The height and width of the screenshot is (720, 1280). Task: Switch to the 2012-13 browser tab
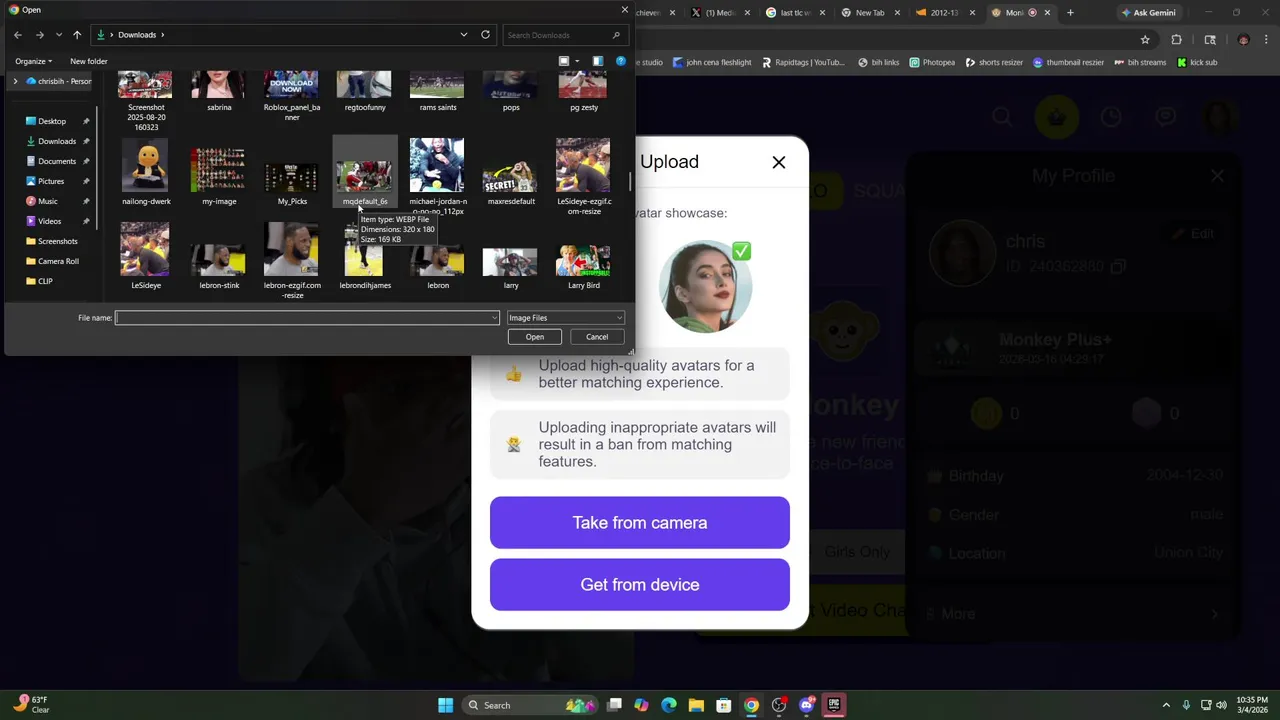pos(944,13)
